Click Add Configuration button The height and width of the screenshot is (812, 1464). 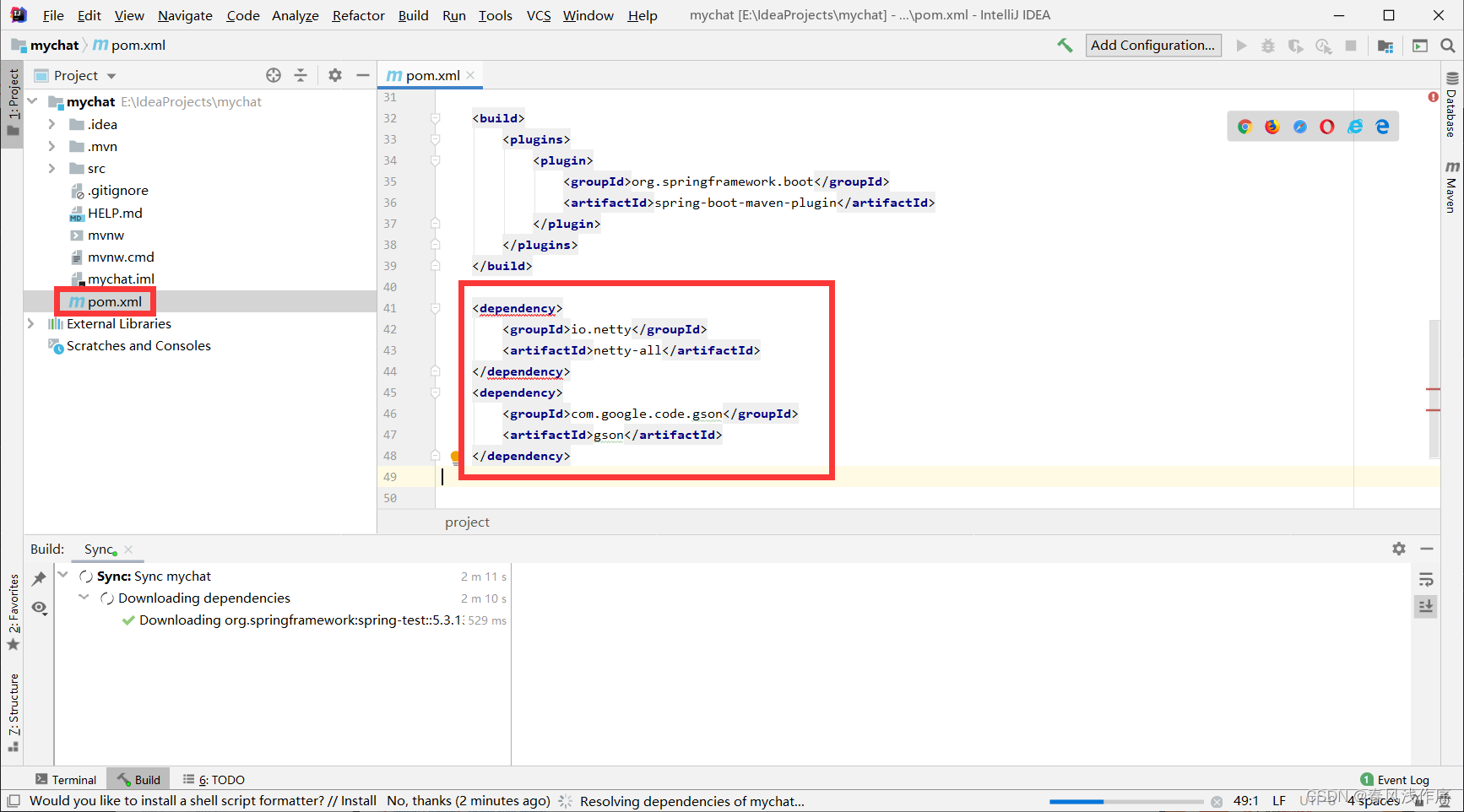click(1153, 46)
